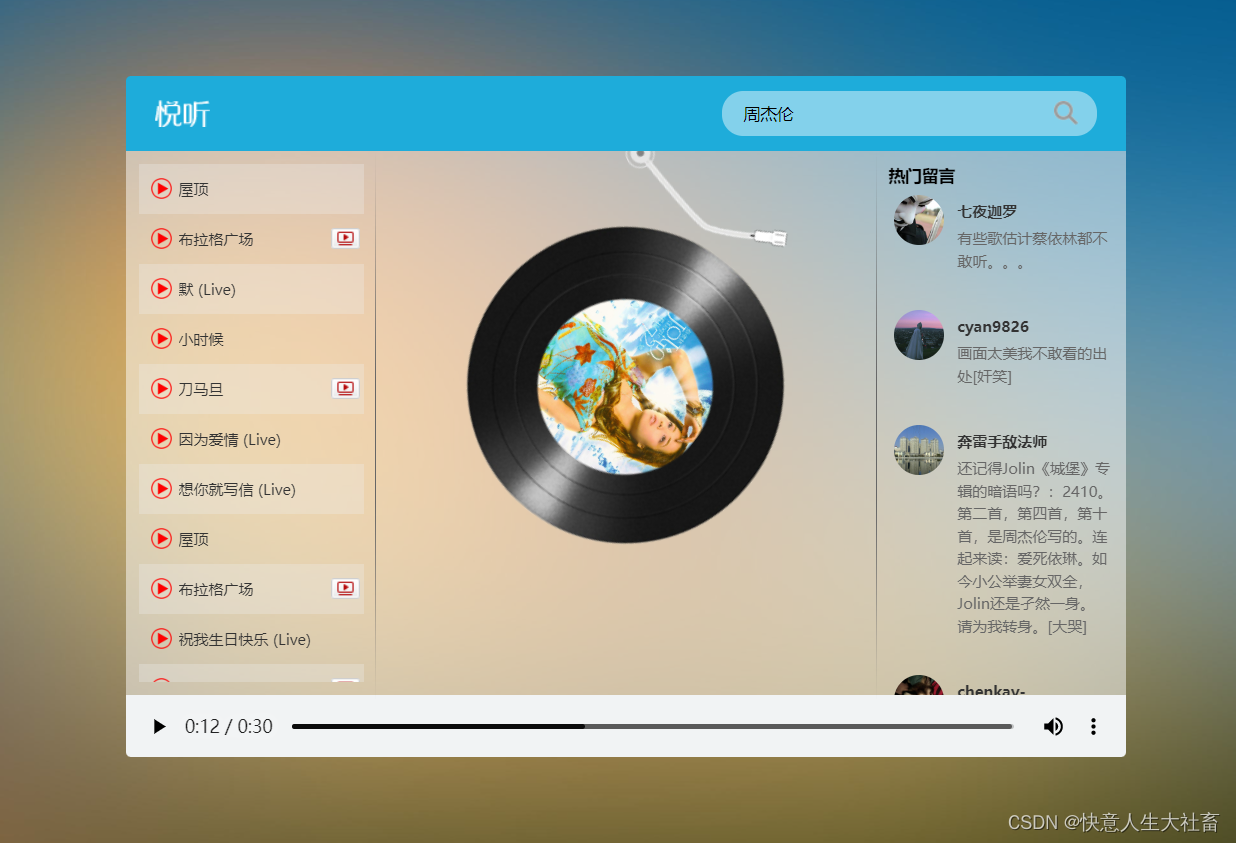
Task: Play 祝我生日快乐 (Live) via its play icon
Action: click(161, 638)
